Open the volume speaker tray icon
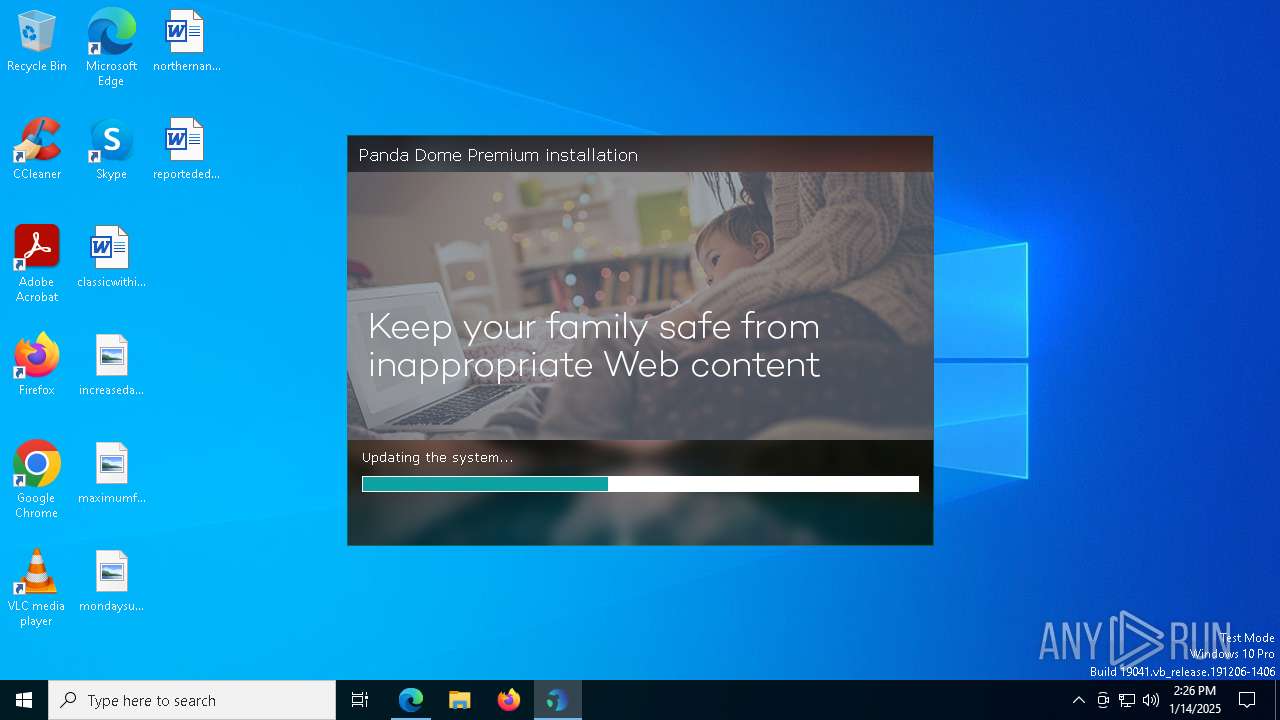Image resolution: width=1280 pixels, height=720 pixels. 1151,700
